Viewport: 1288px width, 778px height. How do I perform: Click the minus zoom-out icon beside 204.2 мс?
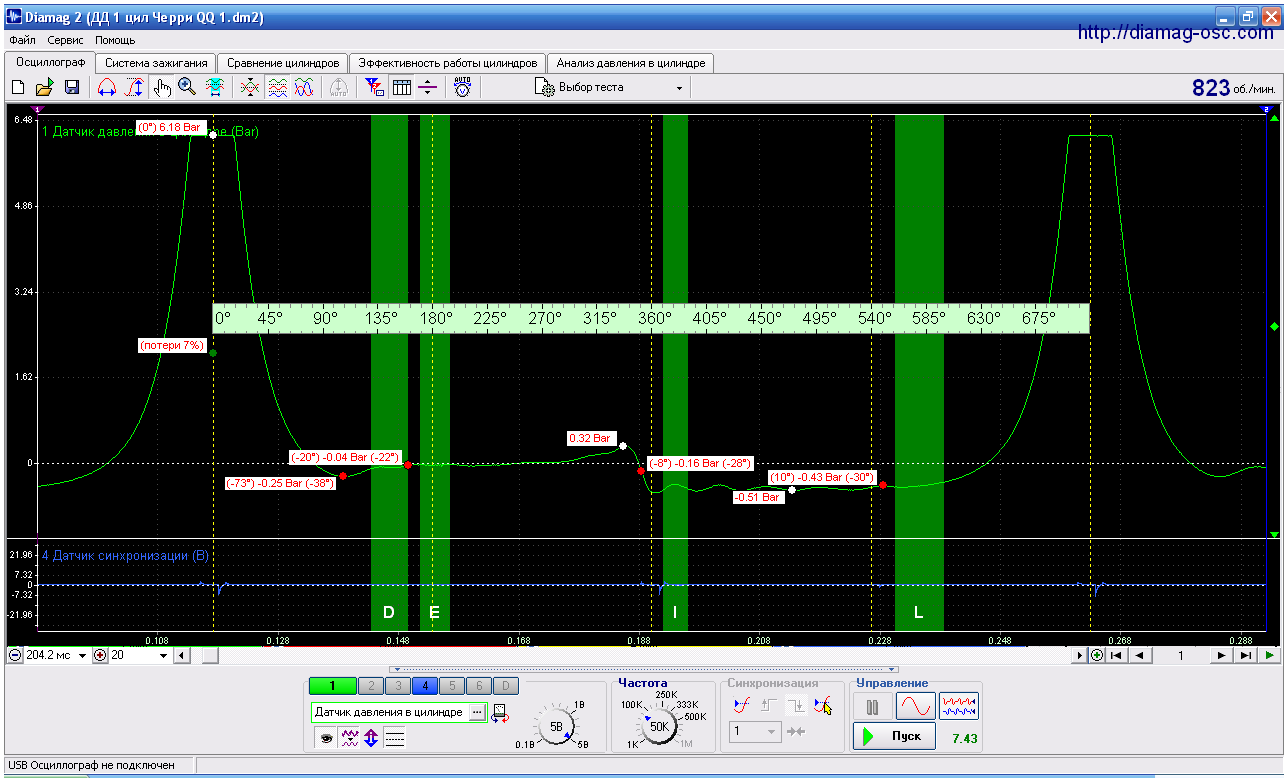click(x=15, y=656)
